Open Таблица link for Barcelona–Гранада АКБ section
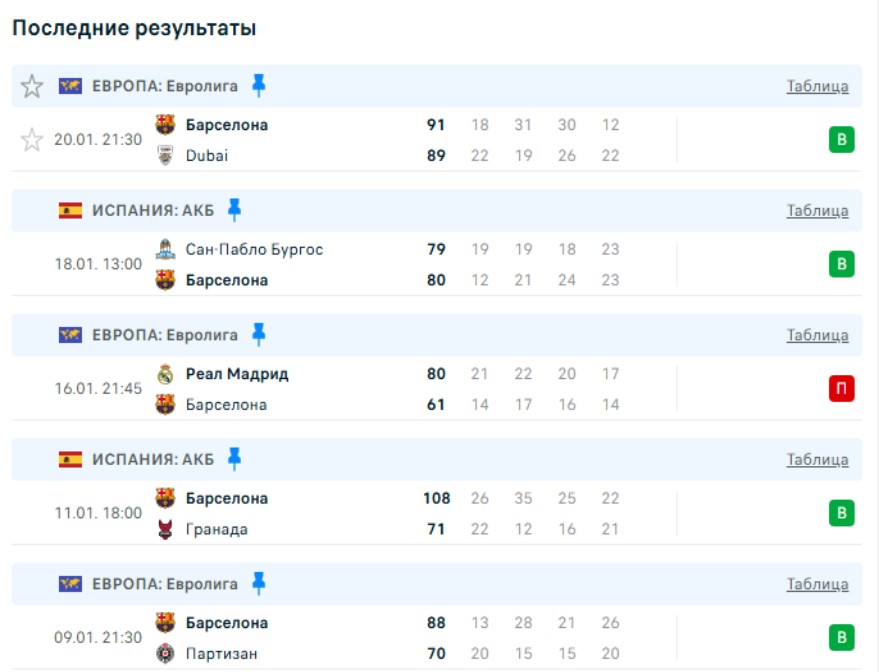The image size is (879, 672). click(x=817, y=460)
